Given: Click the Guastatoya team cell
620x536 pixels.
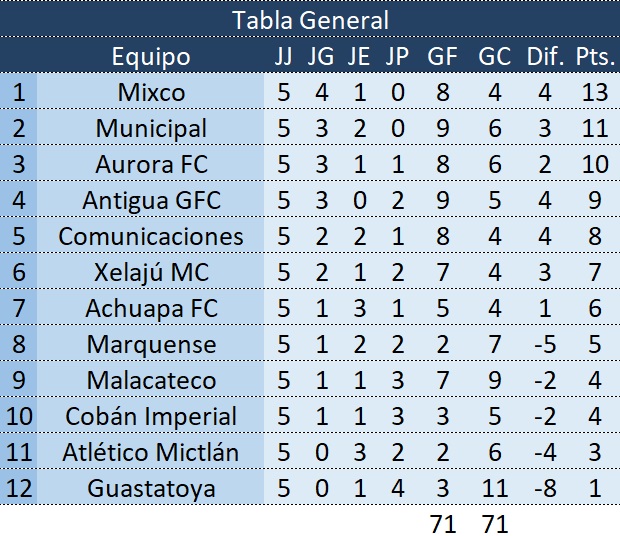Looking at the screenshot, I should (x=151, y=488).
